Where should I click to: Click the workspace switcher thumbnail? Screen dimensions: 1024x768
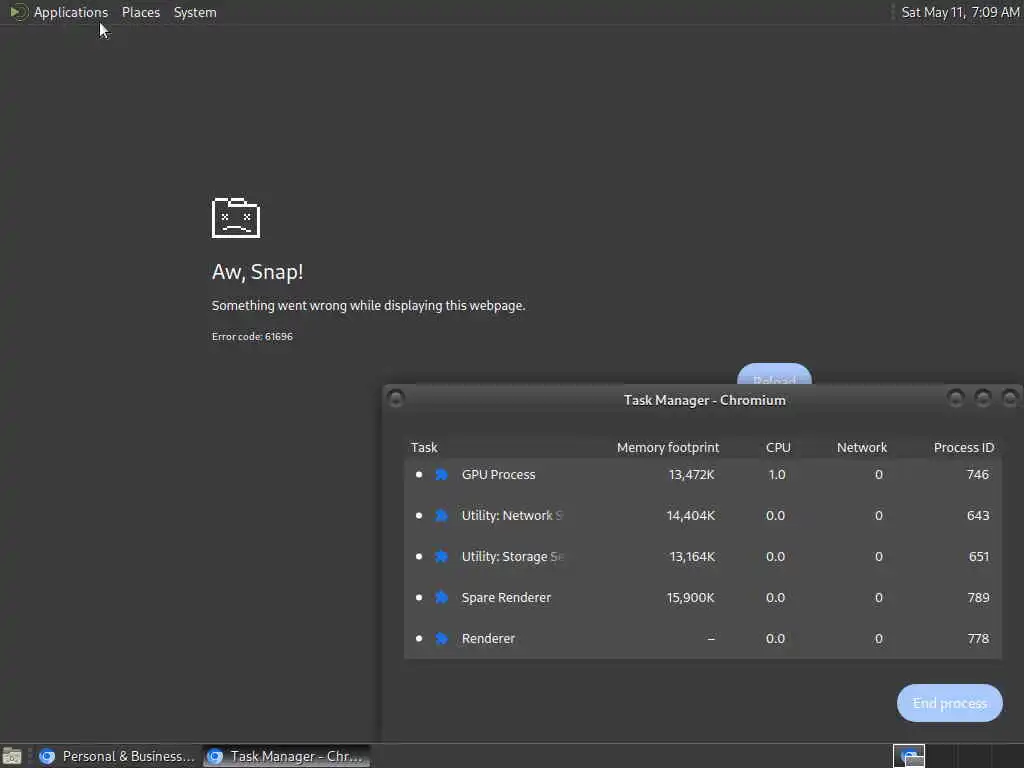(909, 756)
